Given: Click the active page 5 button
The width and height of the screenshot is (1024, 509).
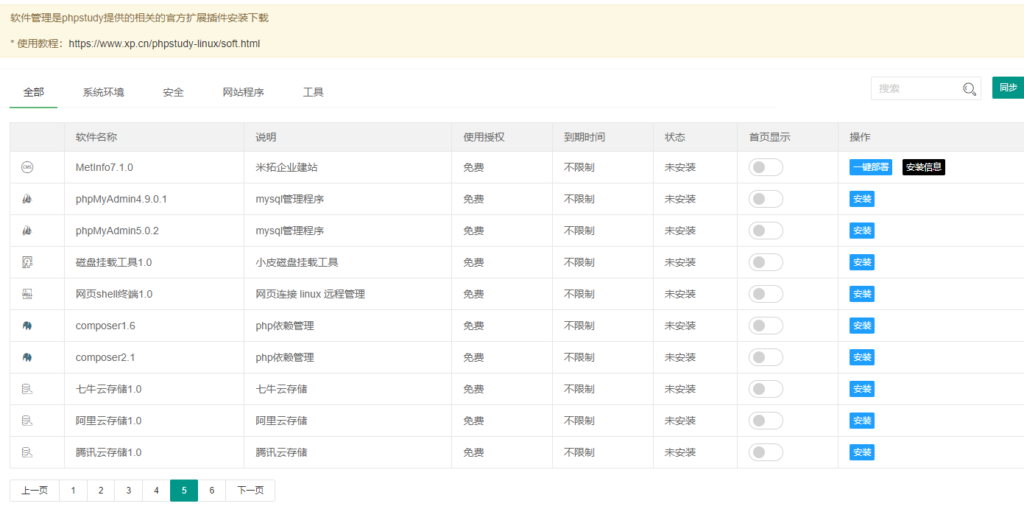Looking at the screenshot, I should coord(184,491).
